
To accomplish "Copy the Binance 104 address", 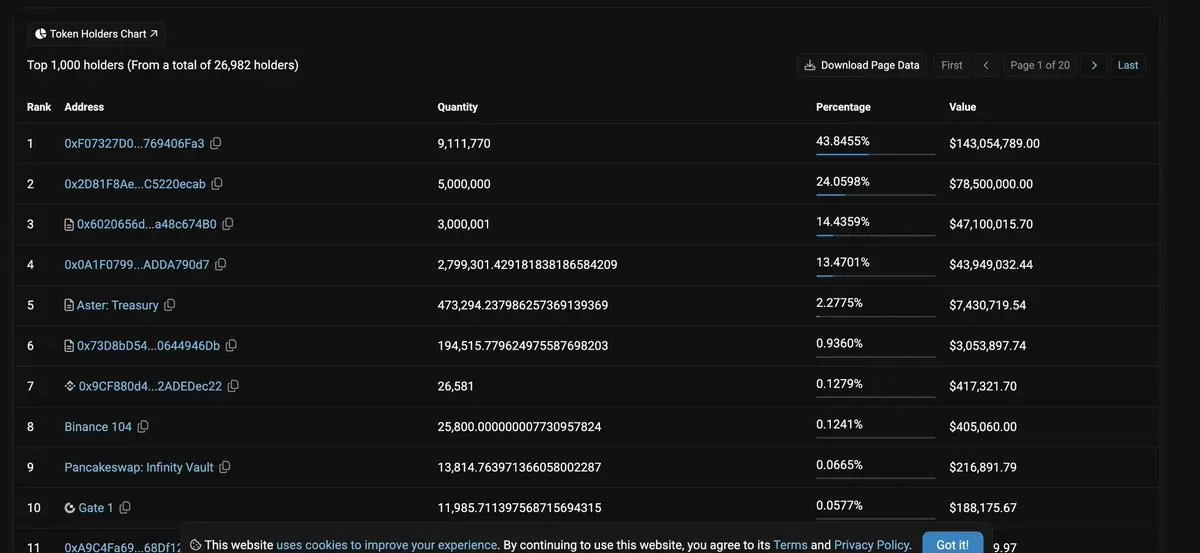I will [x=142, y=427].
